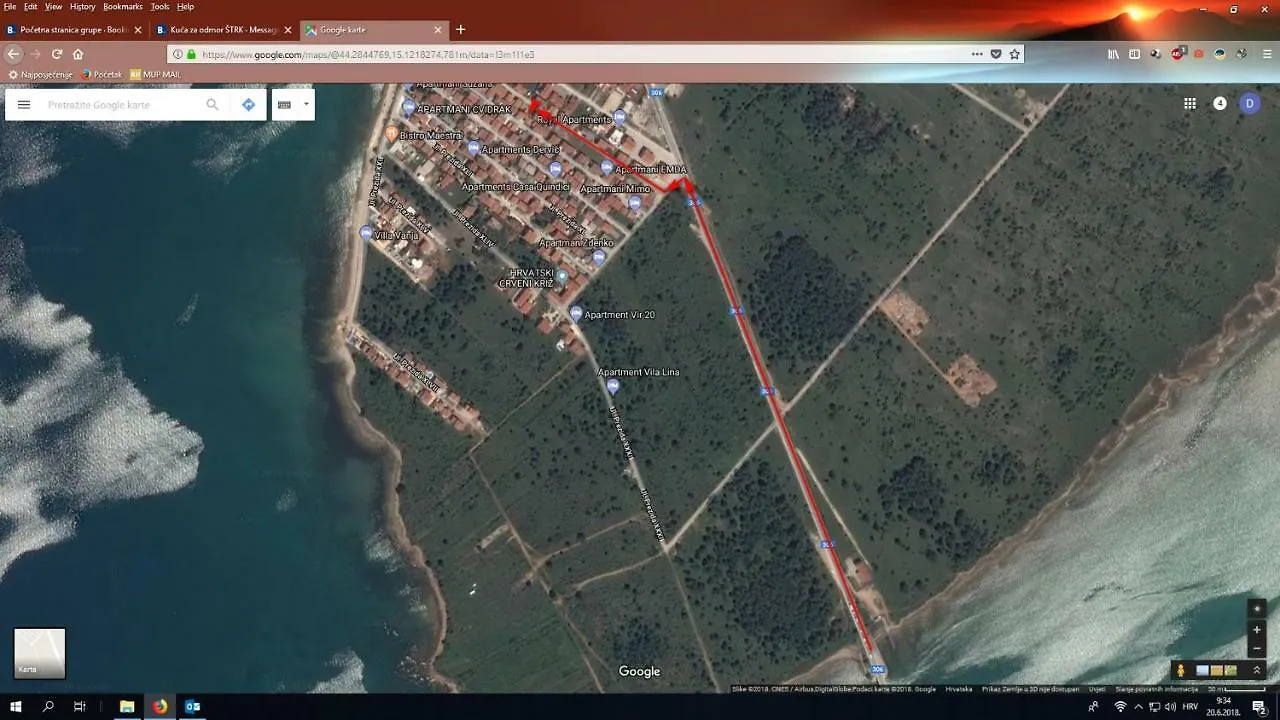This screenshot has height=720, width=1280.
Task: Go back one page in Firefox
Action: coord(13,54)
